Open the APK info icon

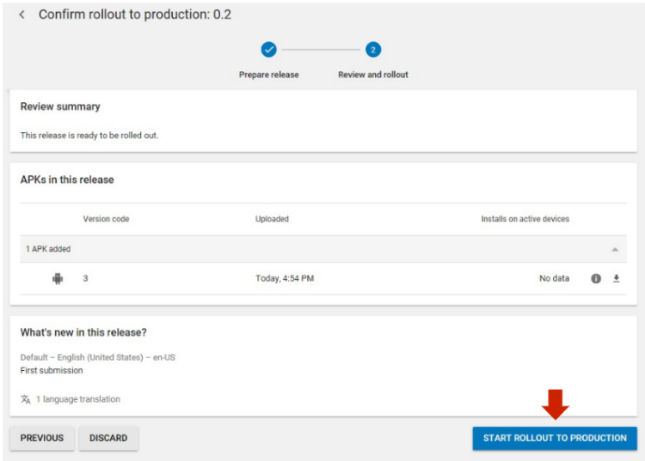(x=596, y=279)
